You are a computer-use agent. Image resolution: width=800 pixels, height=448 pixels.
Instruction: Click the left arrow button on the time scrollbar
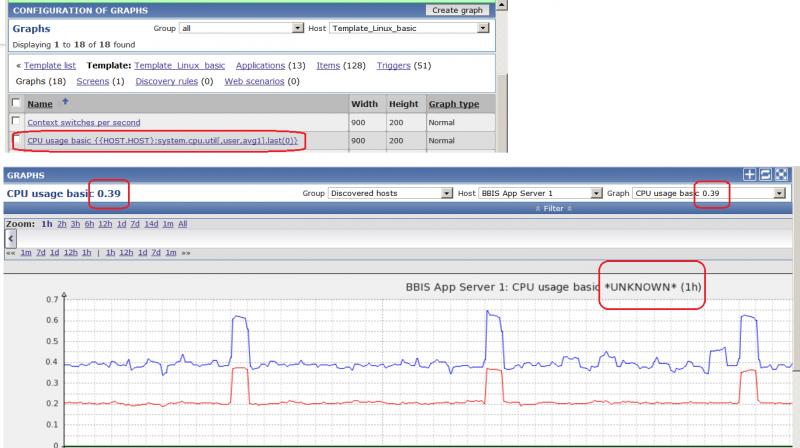tap(11, 238)
